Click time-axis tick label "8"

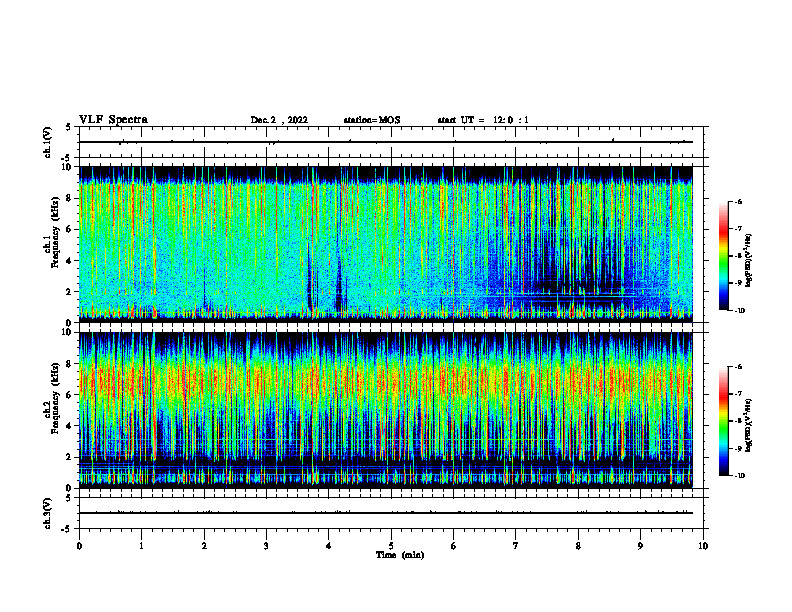578,546
